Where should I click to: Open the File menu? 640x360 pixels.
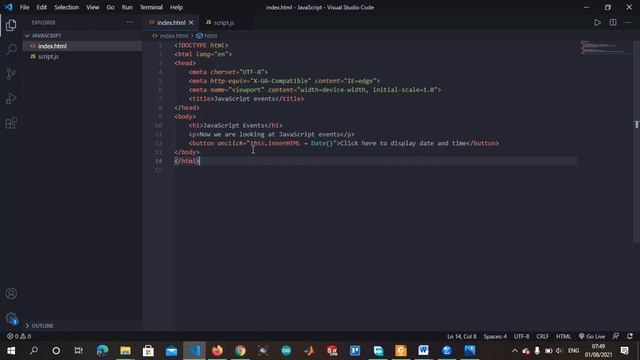tap(24, 7)
